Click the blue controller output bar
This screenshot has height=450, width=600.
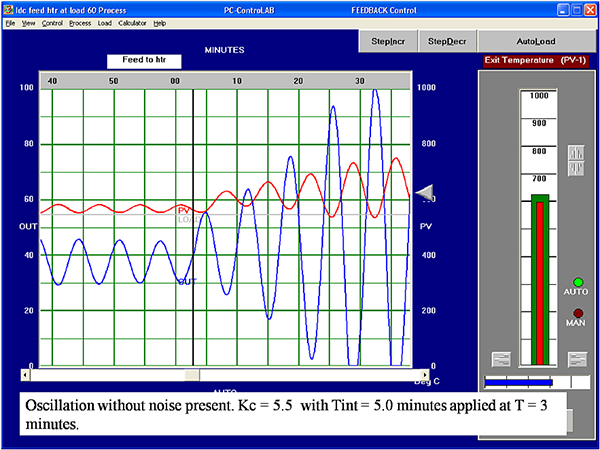tap(518, 382)
